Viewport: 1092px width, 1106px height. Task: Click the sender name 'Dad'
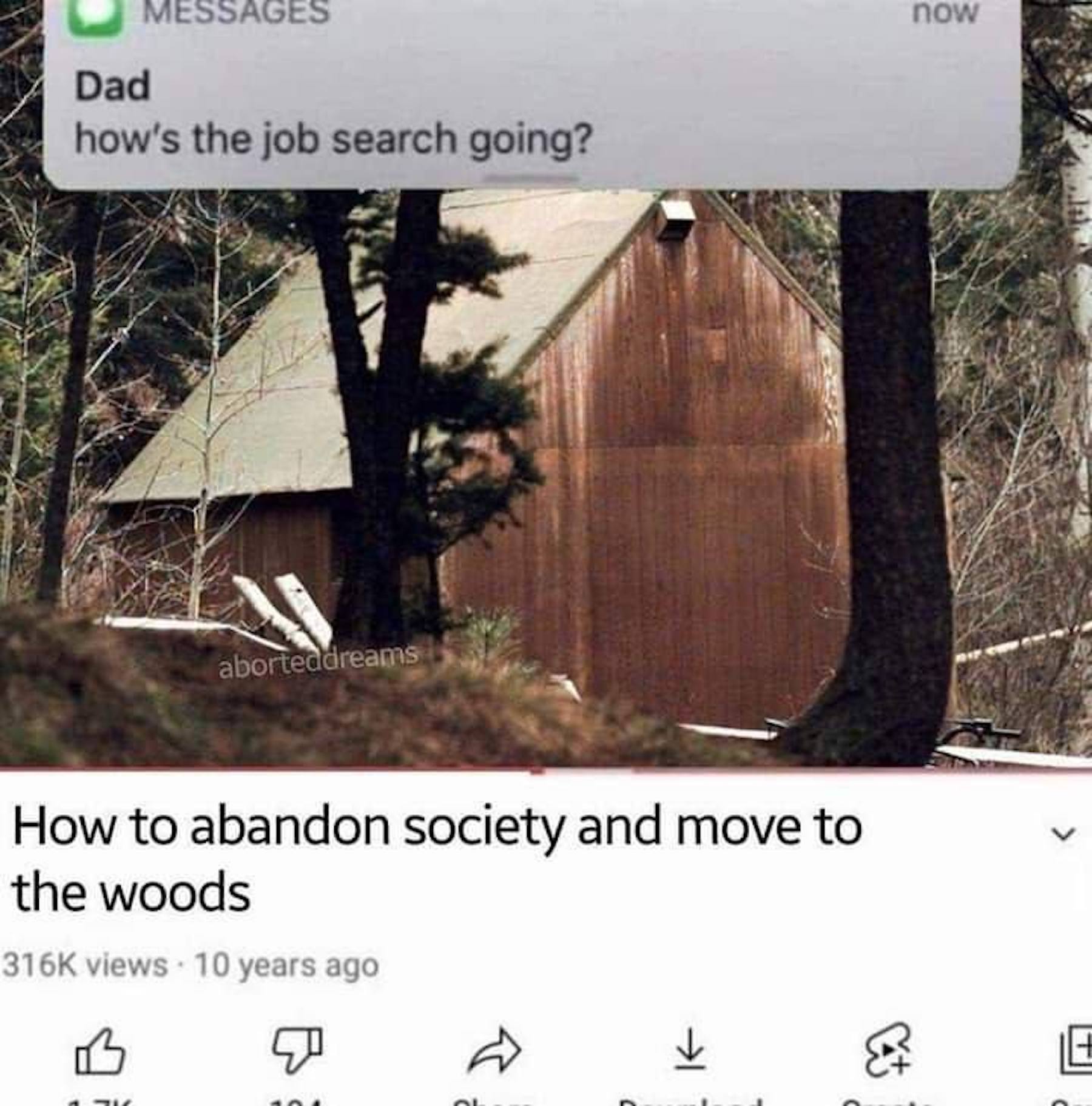point(112,86)
